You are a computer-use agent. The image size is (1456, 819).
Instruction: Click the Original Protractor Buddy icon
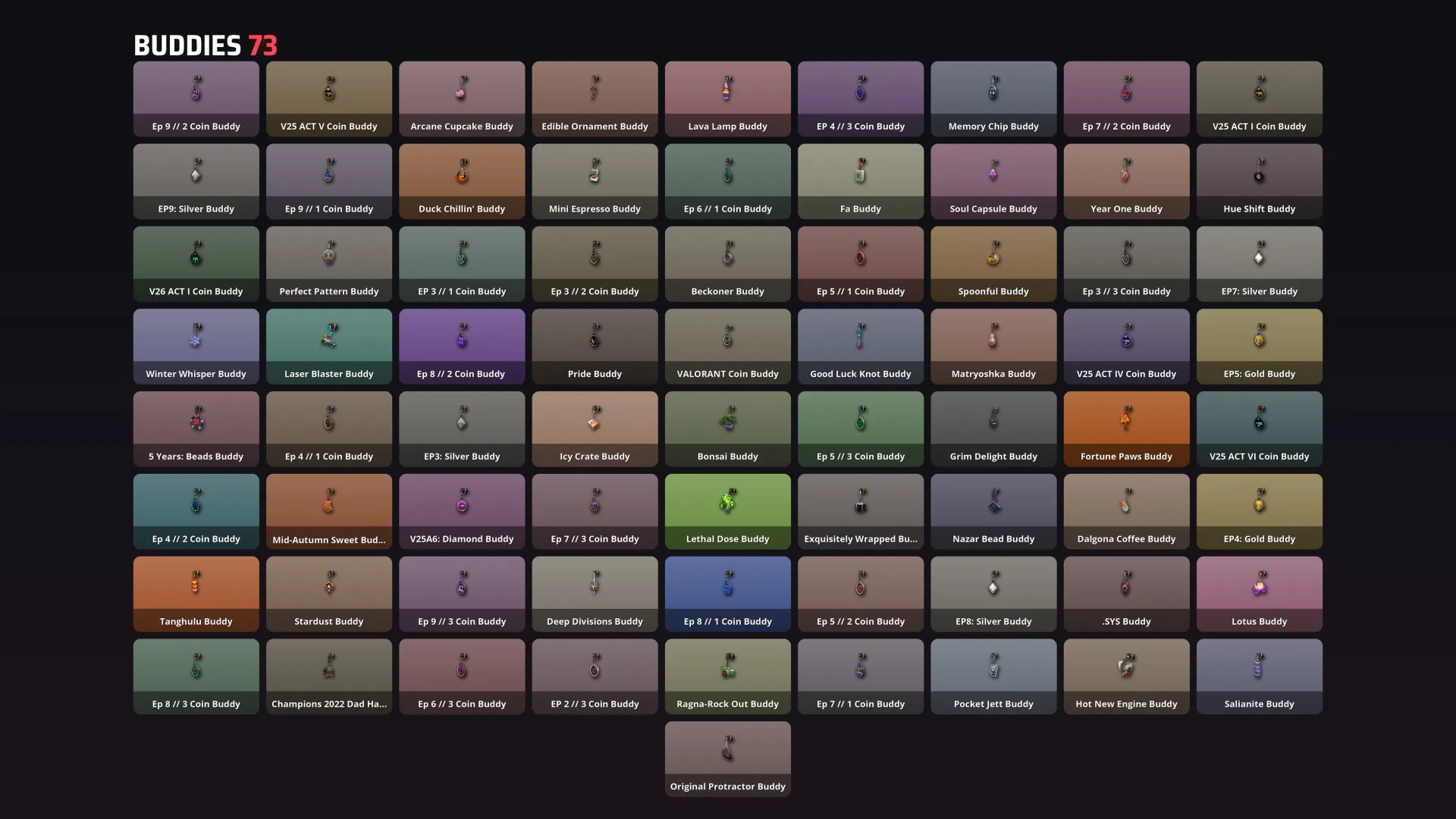[x=728, y=749]
